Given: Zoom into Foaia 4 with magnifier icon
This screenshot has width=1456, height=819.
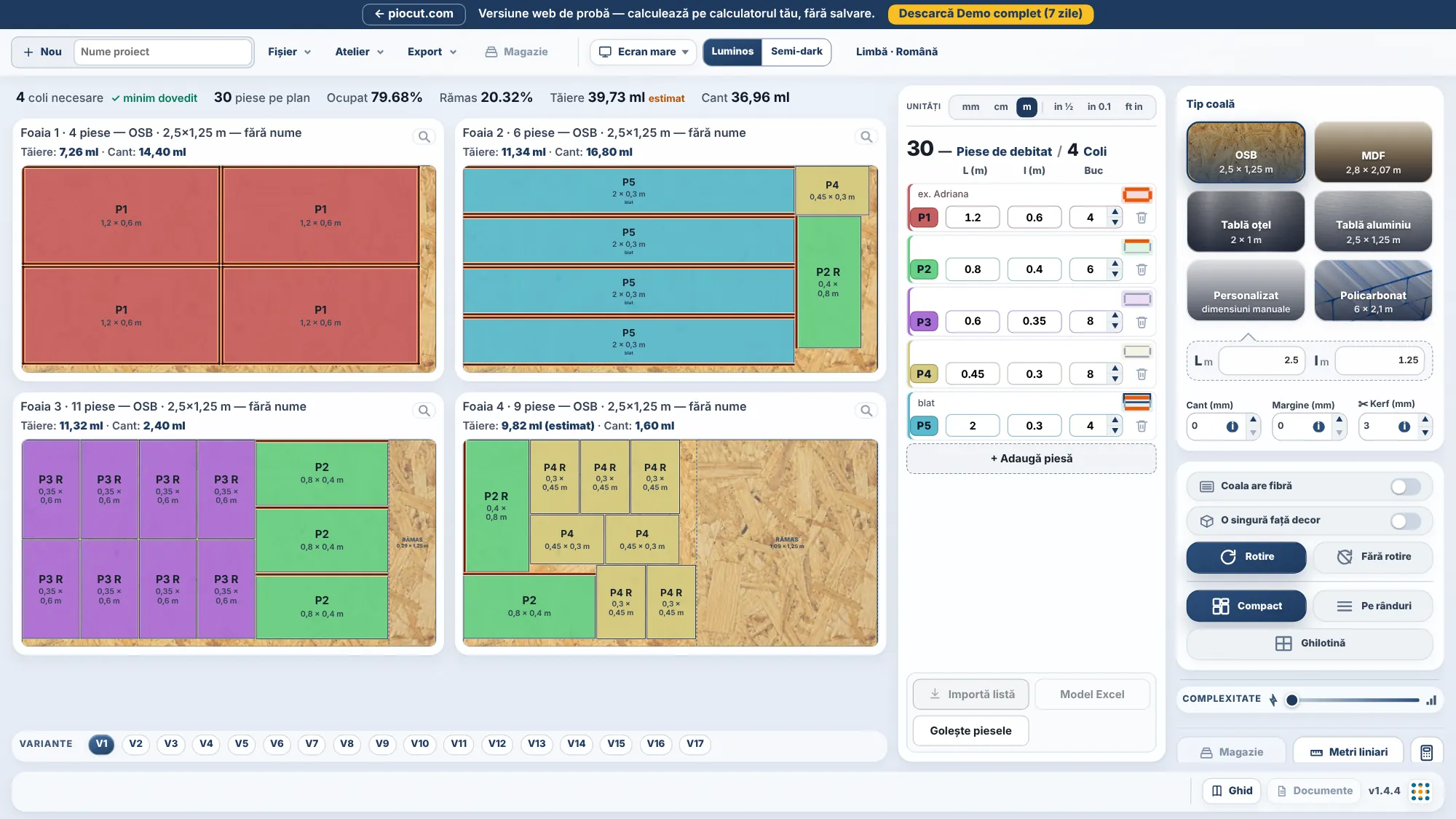Looking at the screenshot, I should (866, 411).
